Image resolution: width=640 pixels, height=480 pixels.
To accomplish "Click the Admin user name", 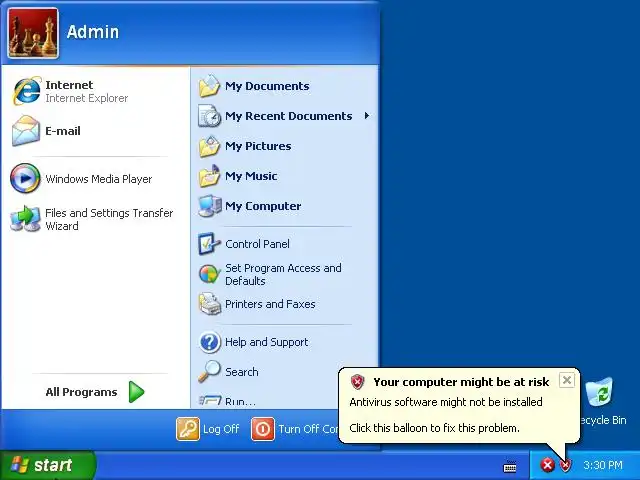I will [93, 32].
